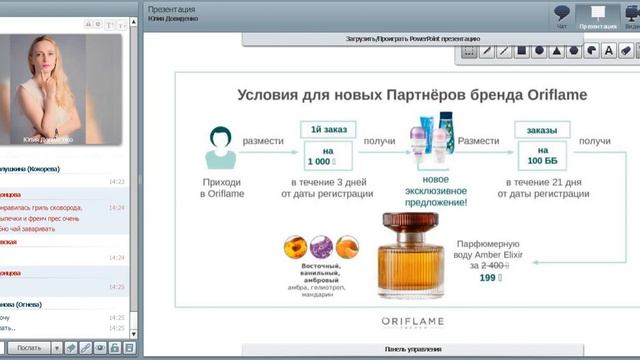Viewport: 640px width, 360px height.
Task: Click the second small icon above the video
Action: click(x=98, y=24)
